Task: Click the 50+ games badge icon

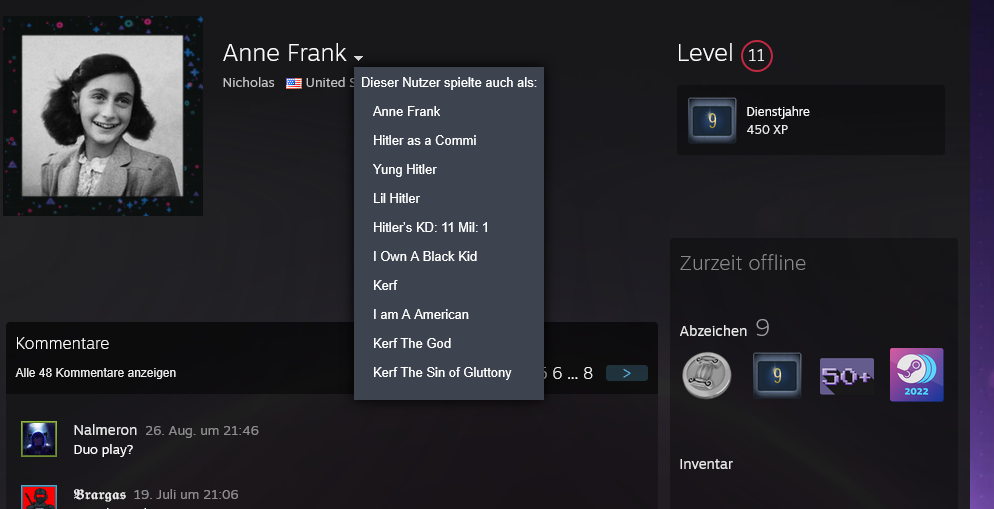Action: (x=846, y=375)
